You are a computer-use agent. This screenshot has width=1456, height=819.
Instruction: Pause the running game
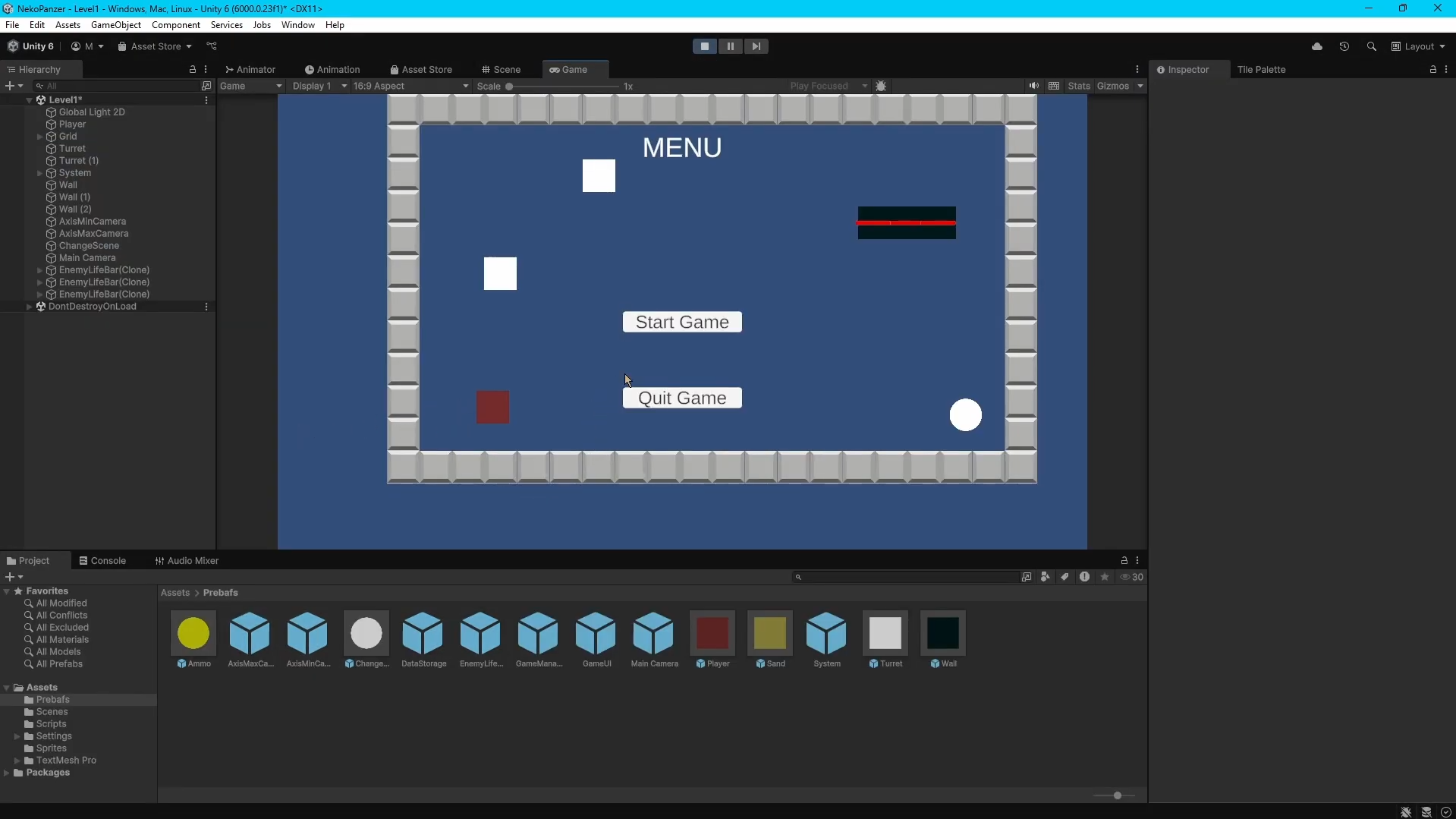pos(730,46)
